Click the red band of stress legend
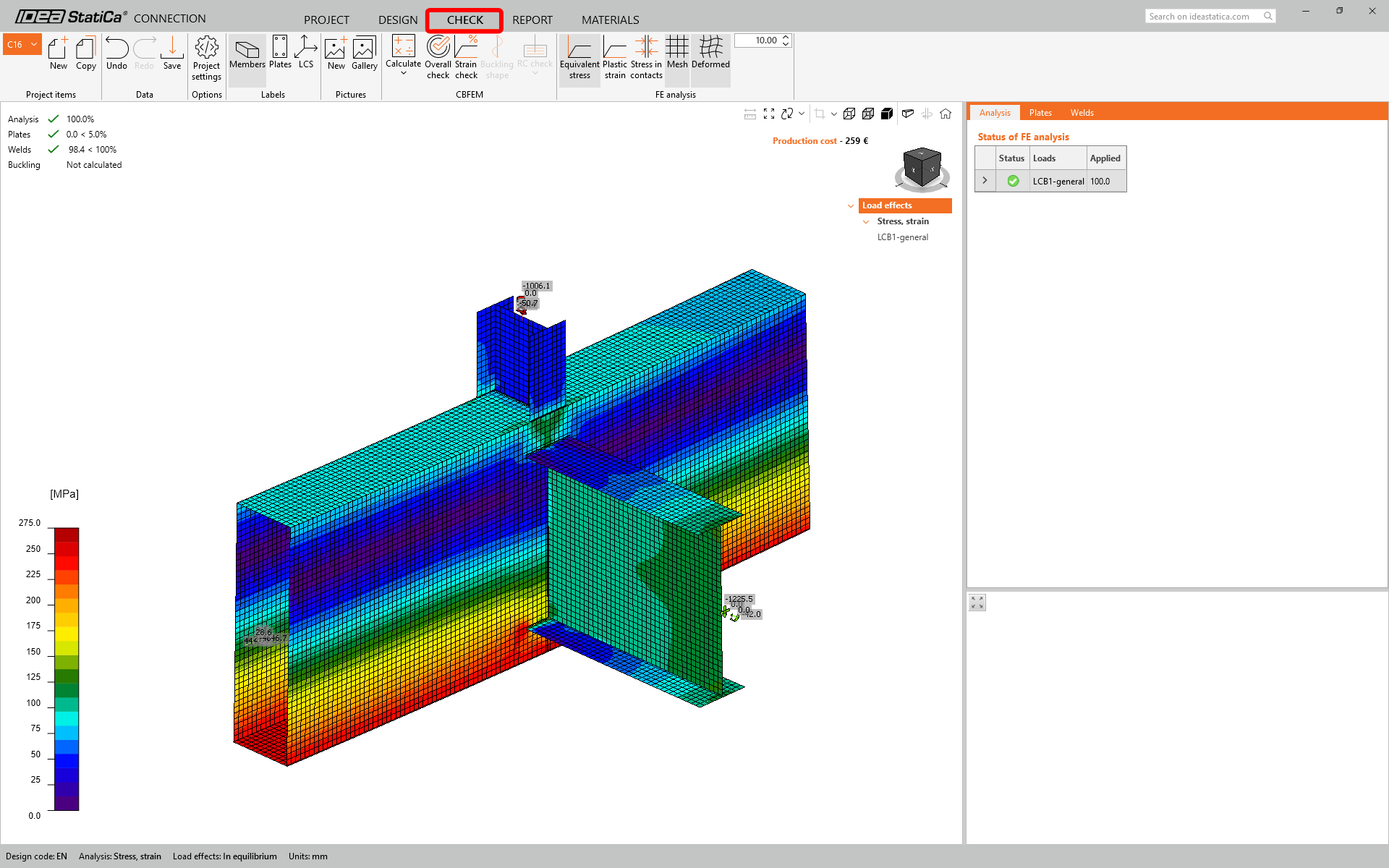Viewport: 1389px width, 868px height. 67,563
